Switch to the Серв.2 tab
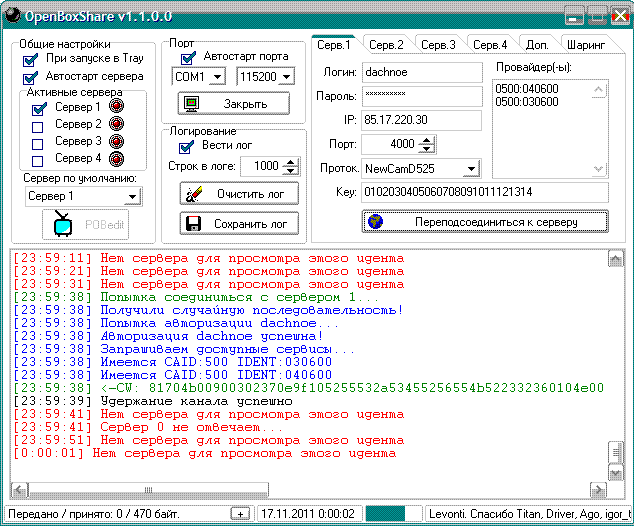Image resolution: width=634 pixels, height=526 pixels. click(x=385, y=45)
